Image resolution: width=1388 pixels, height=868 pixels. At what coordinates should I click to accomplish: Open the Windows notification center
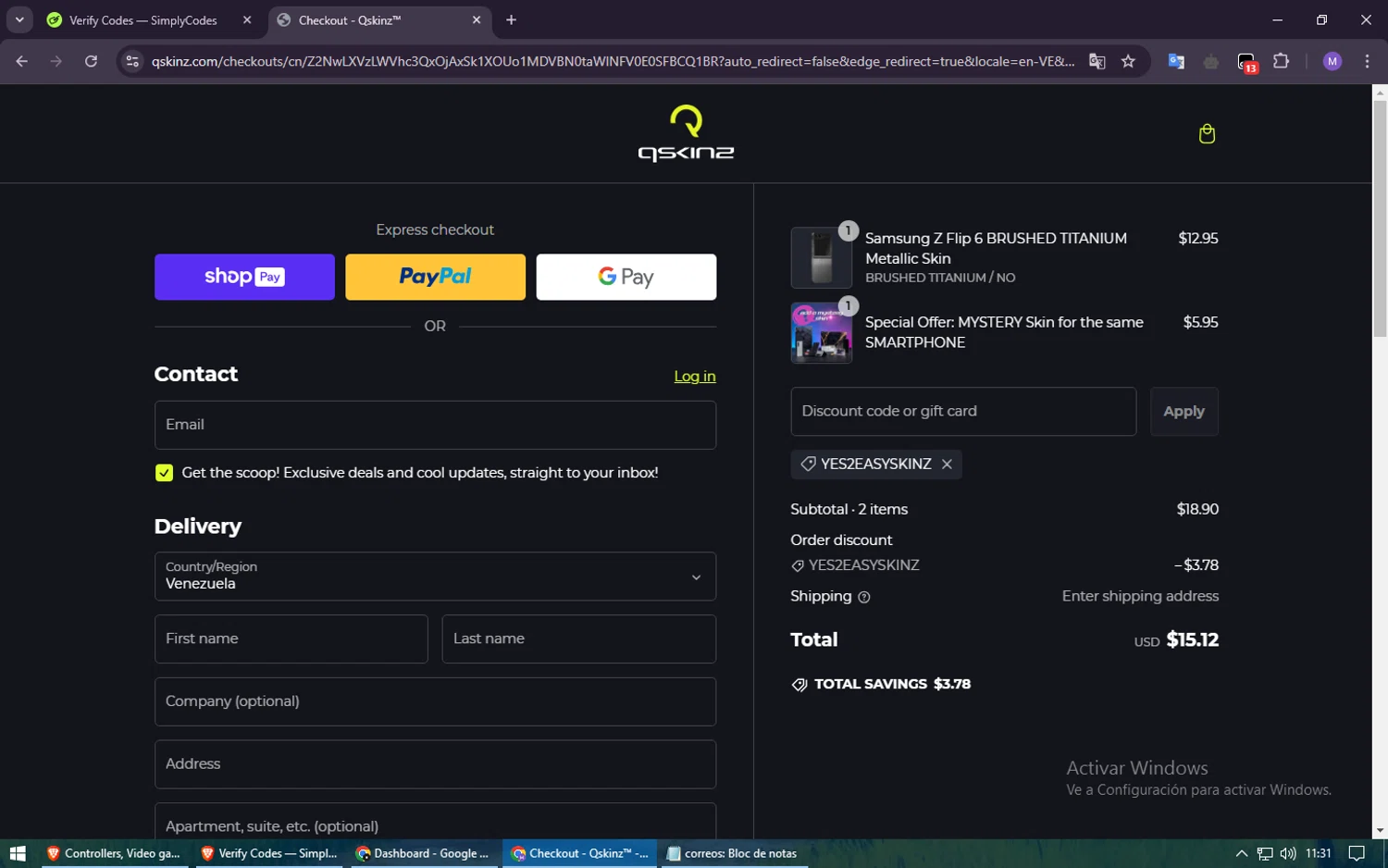tap(1357, 853)
